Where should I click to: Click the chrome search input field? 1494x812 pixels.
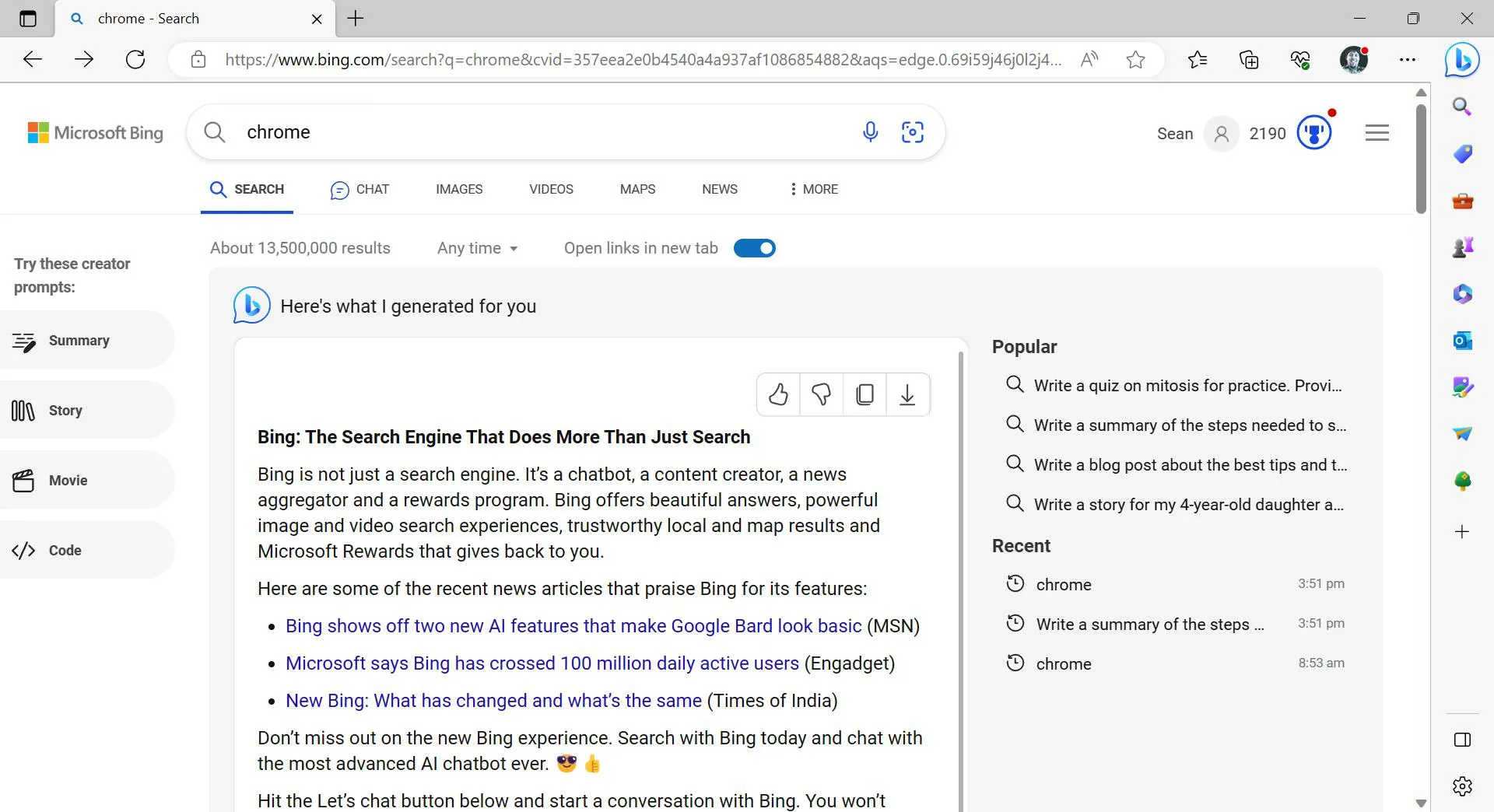coord(545,132)
